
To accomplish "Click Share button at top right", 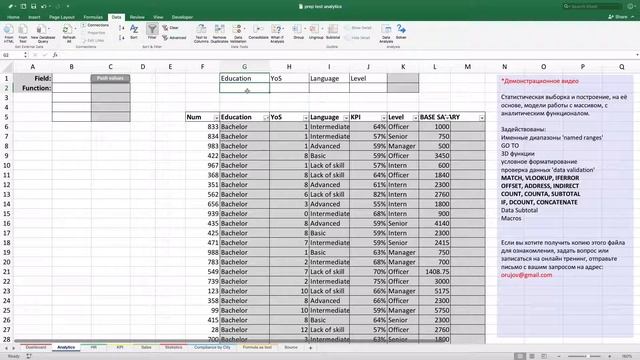I will point(618,17).
